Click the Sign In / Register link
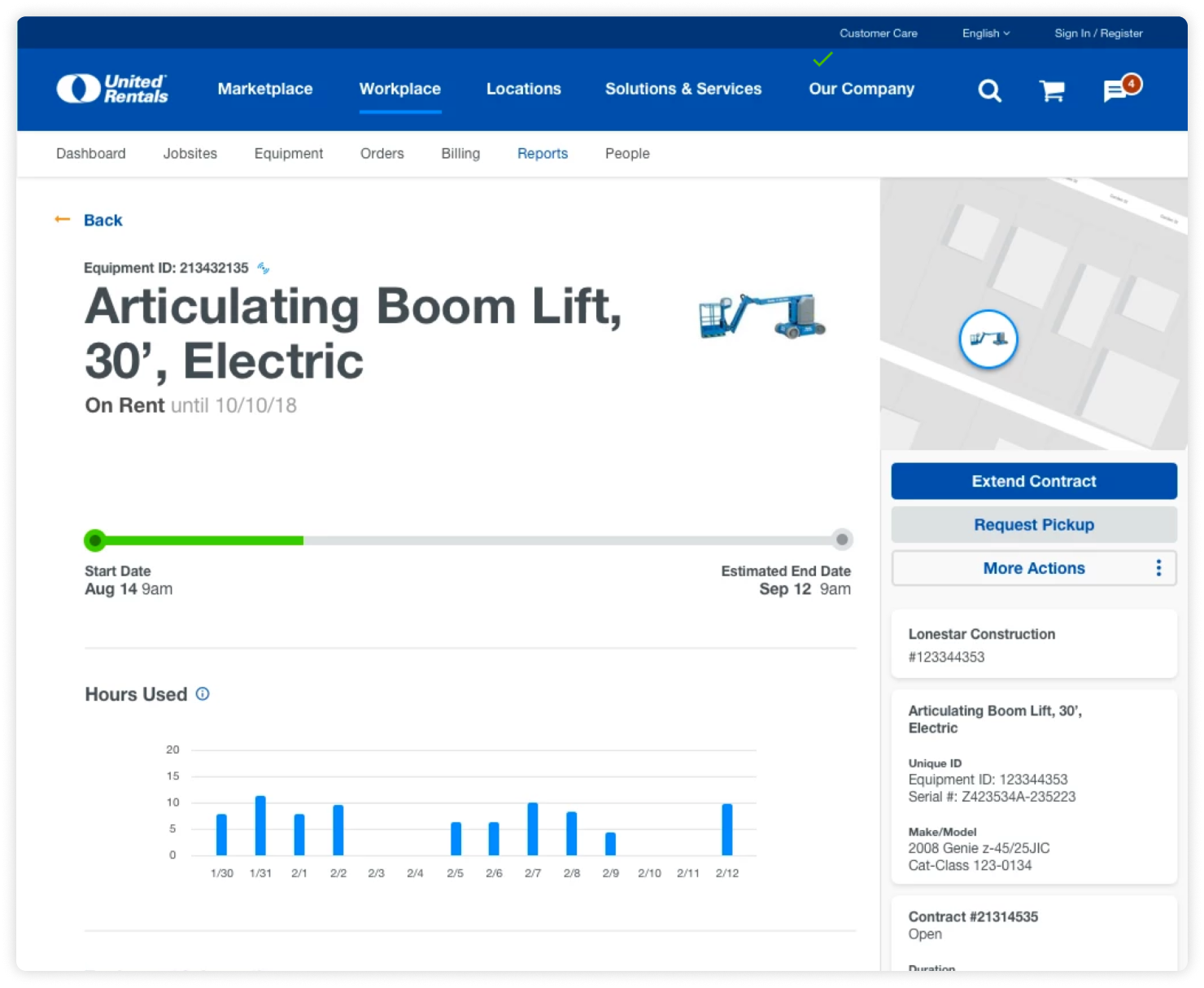This screenshot has height=988, width=1204. 1098,33
